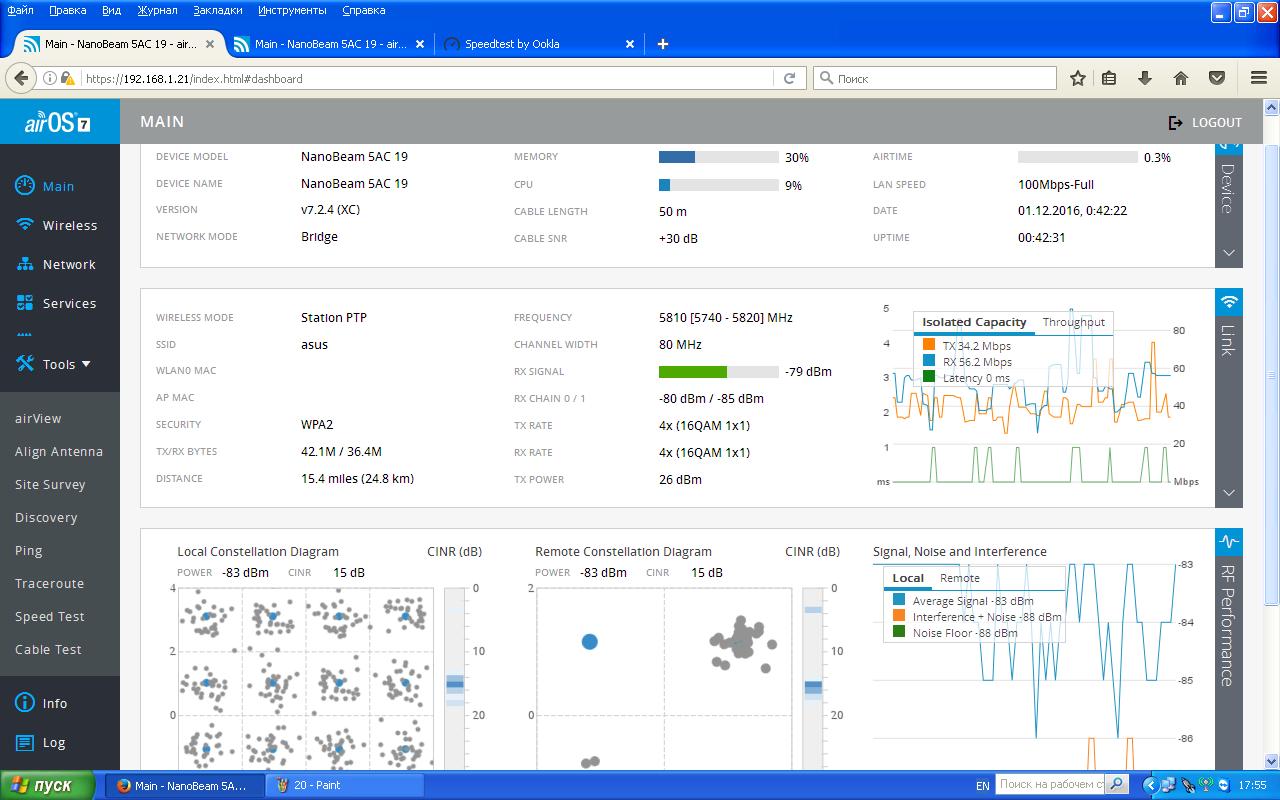This screenshot has height=800, width=1280.
Task: Open the Правка menu
Action: 67,10
